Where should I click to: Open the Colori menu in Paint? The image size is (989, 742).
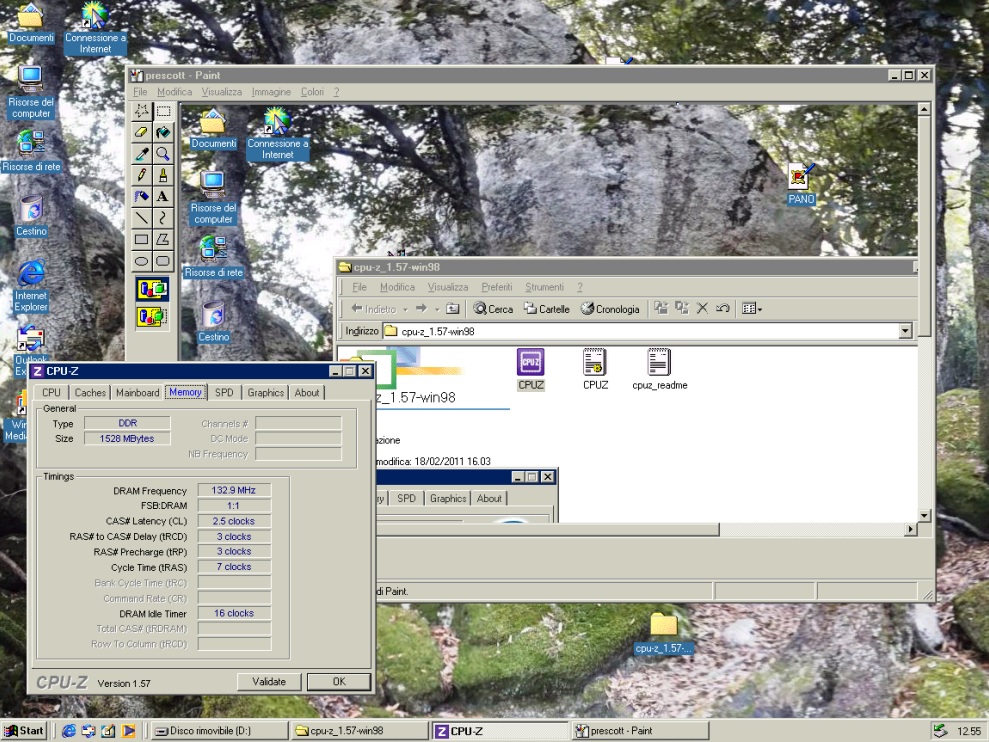312,92
